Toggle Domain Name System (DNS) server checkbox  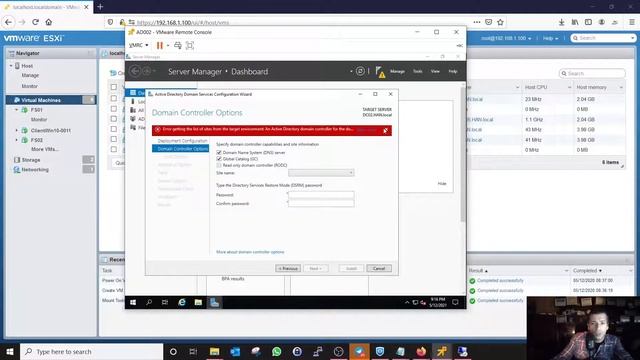point(219,152)
